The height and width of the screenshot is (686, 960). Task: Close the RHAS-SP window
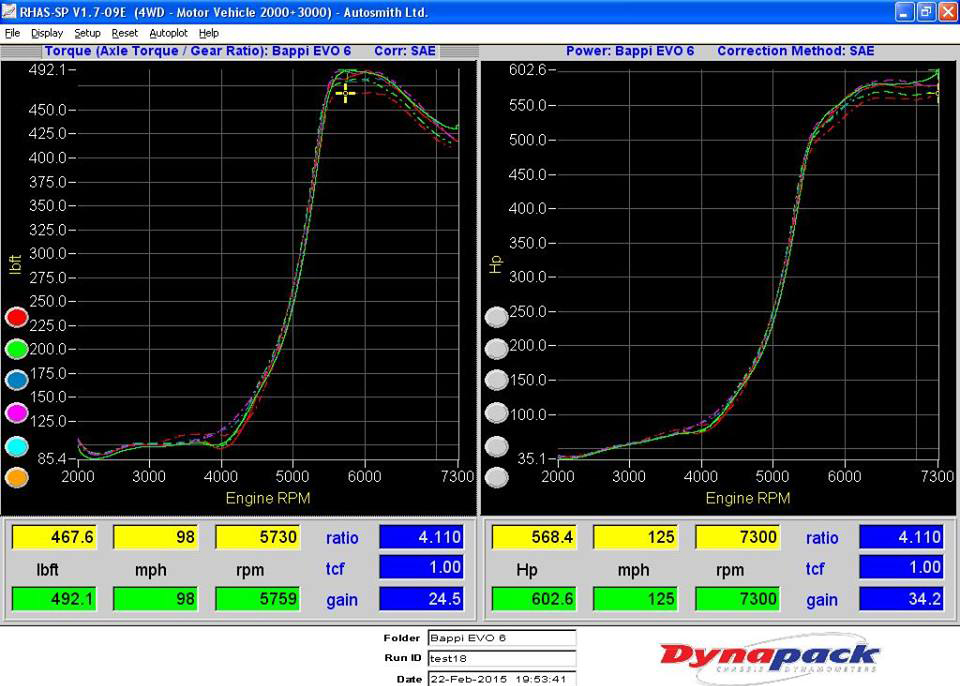(x=947, y=12)
